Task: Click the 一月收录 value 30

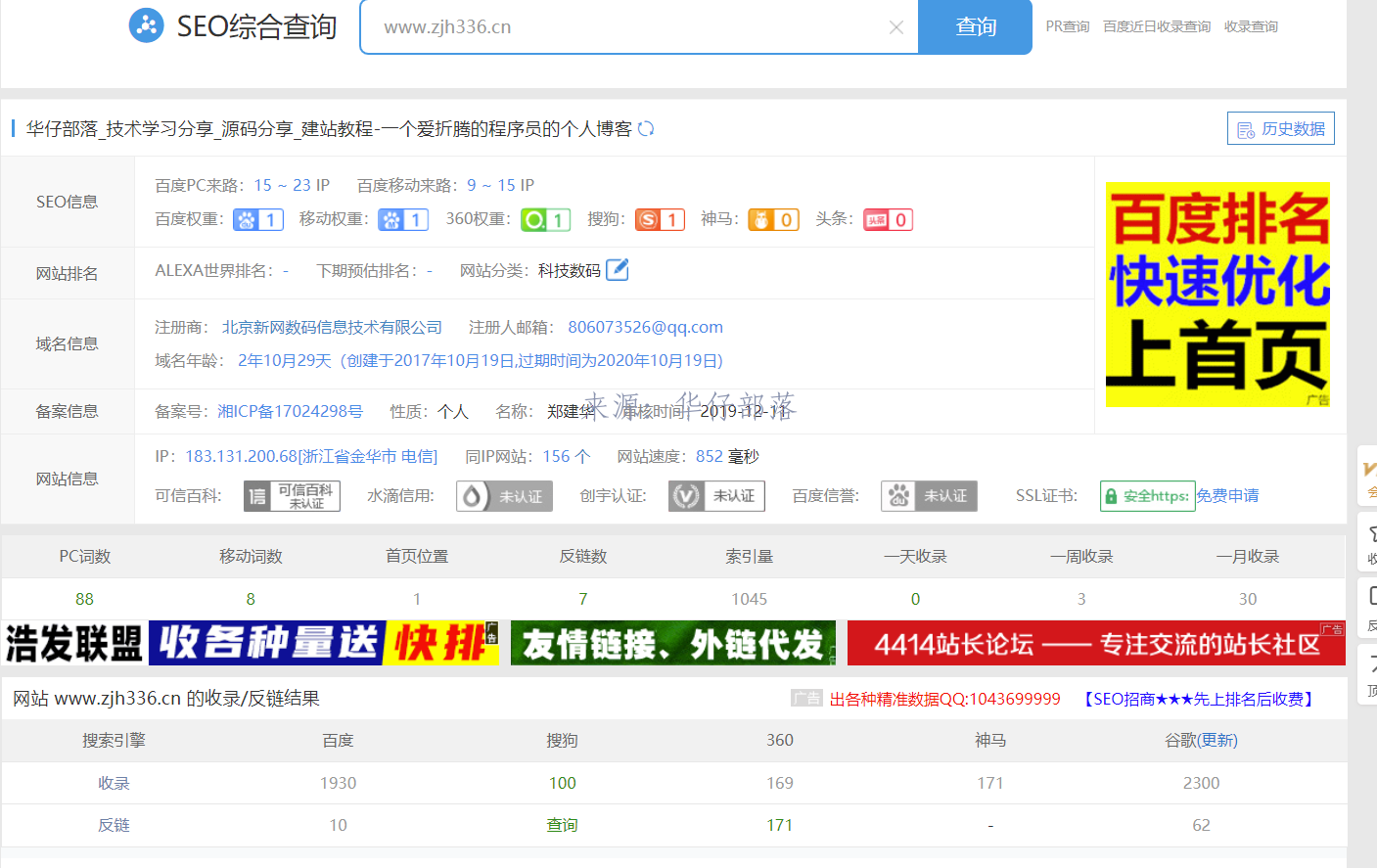Action: pos(1248,599)
